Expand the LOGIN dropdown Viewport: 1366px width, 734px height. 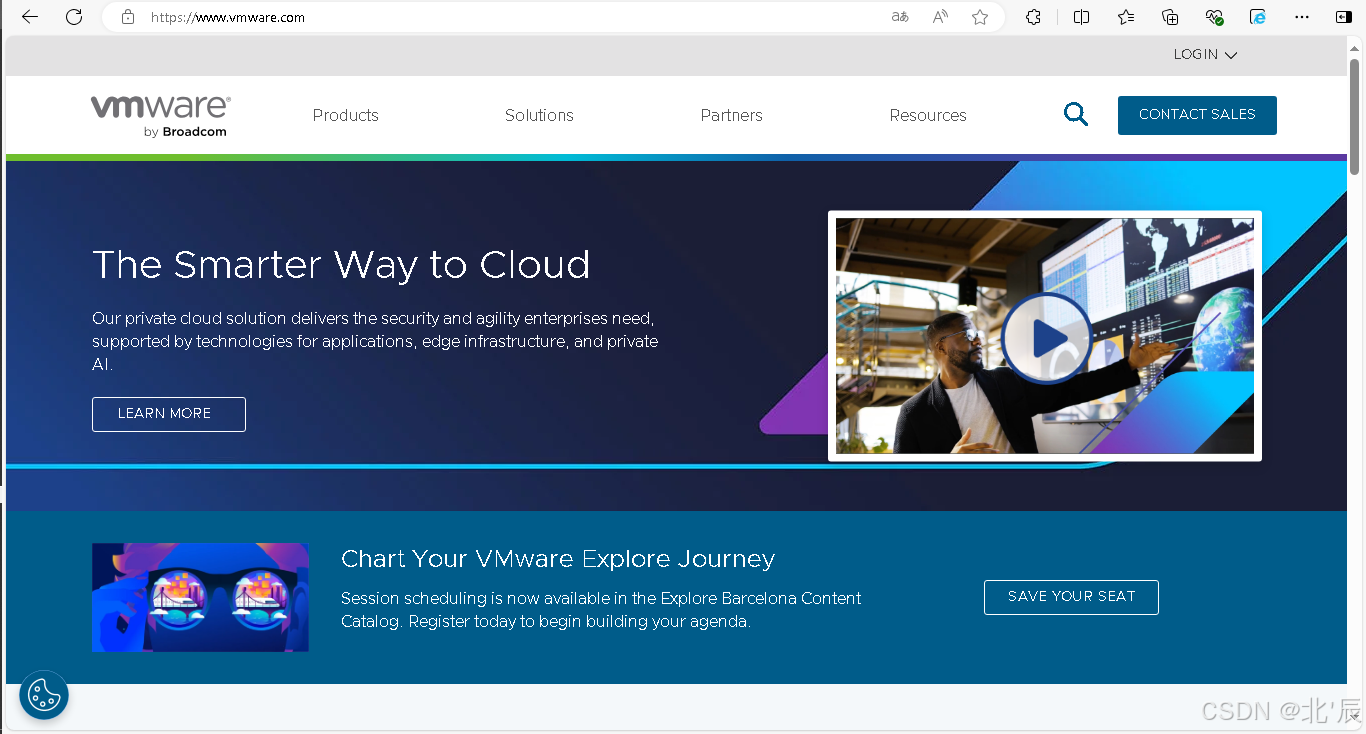click(x=1205, y=55)
